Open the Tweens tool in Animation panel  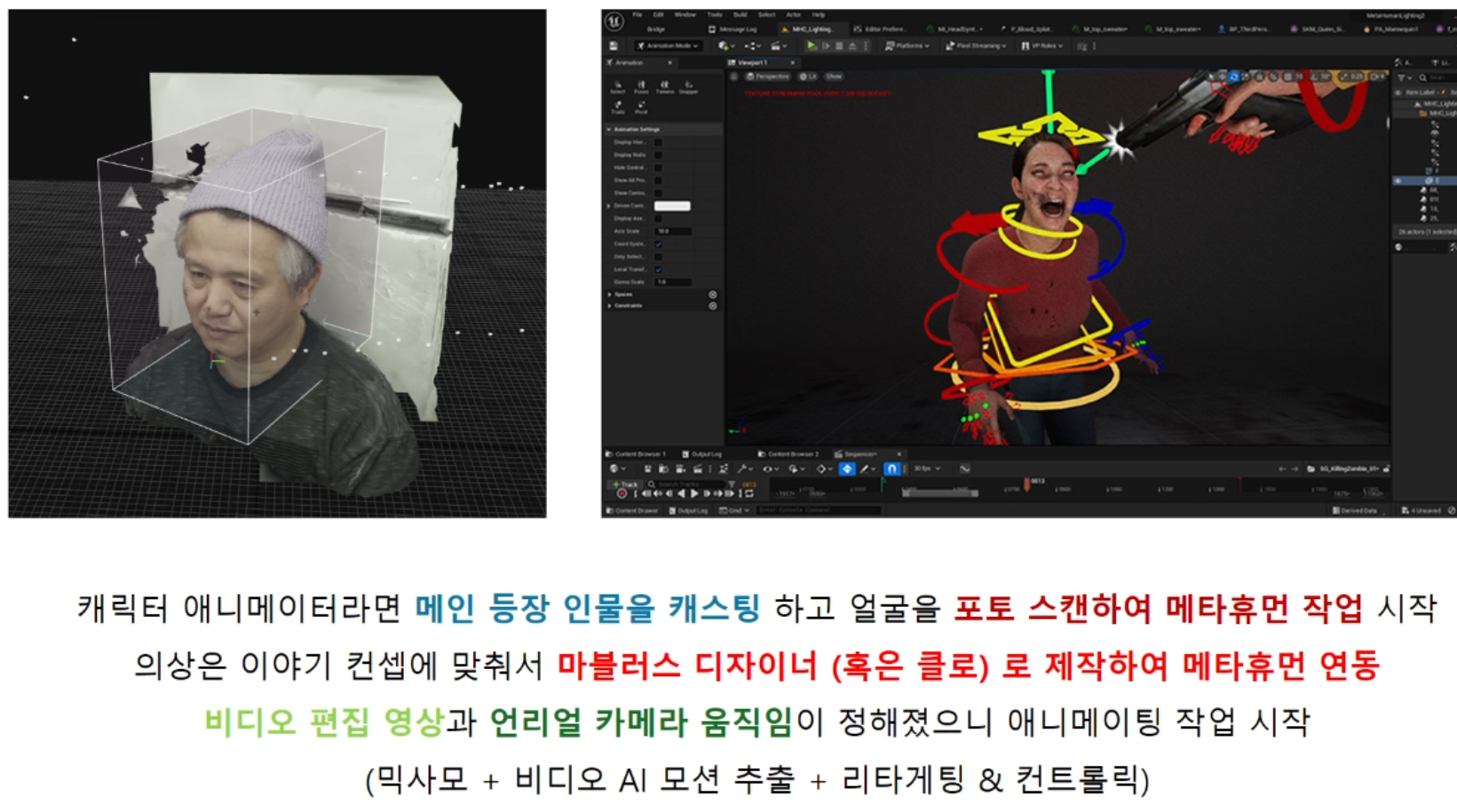(x=664, y=87)
